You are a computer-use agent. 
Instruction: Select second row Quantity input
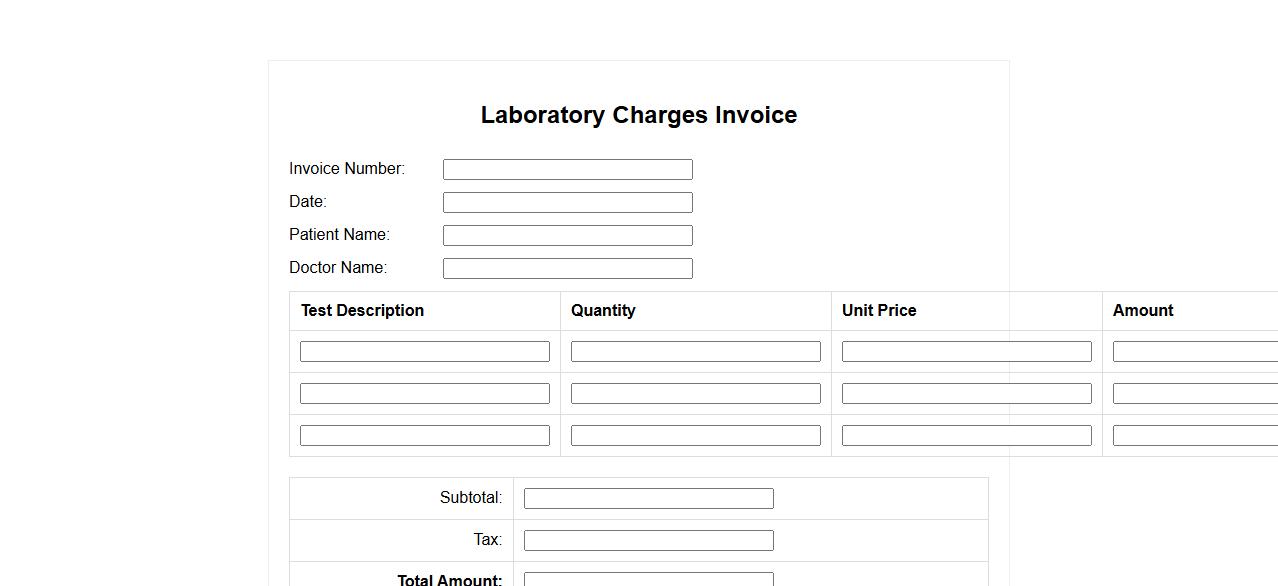pyautogui.click(x=695, y=393)
